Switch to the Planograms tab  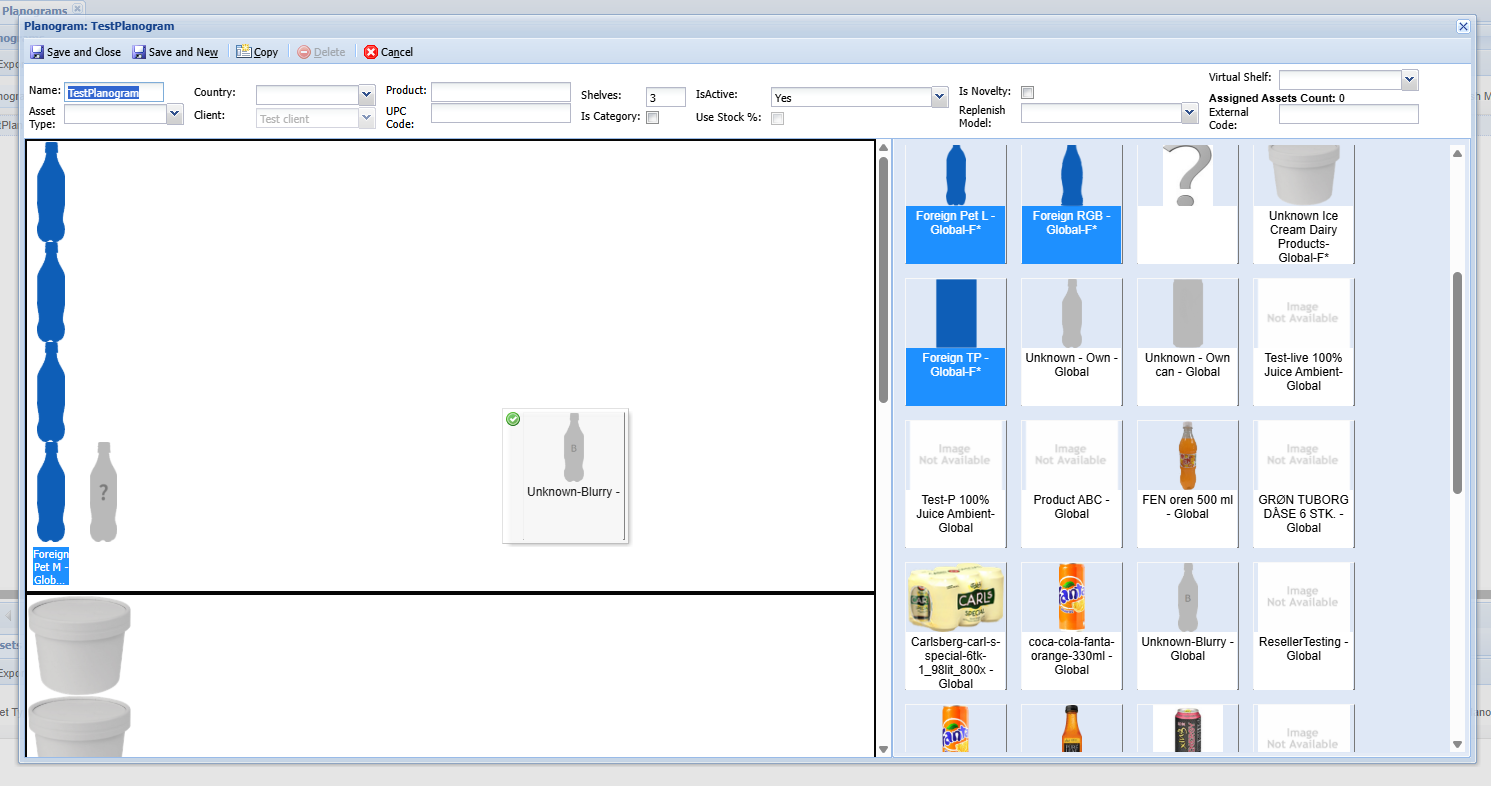pyautogui.click(x=35, y=8)
